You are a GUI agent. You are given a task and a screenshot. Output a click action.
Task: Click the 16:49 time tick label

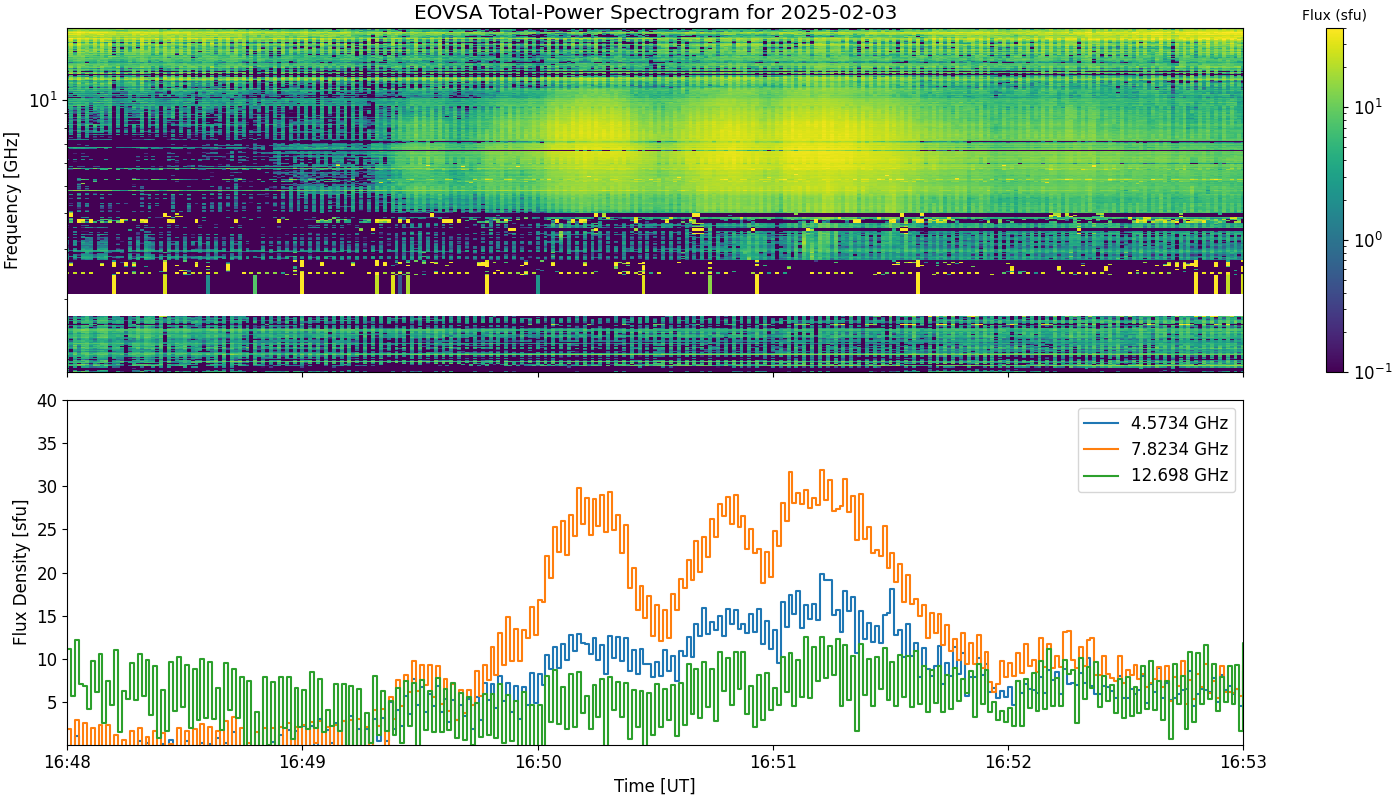[302, 762]
